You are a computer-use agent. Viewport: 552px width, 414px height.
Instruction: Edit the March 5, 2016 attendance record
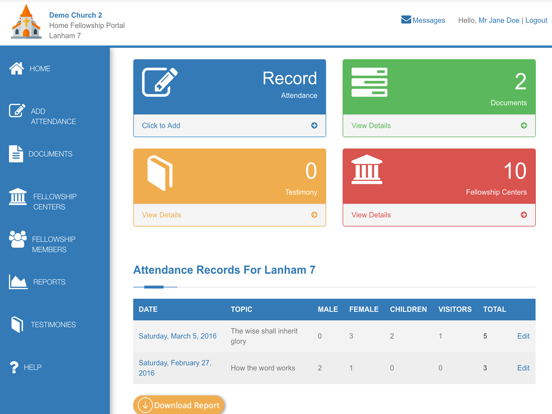point(523,336)
